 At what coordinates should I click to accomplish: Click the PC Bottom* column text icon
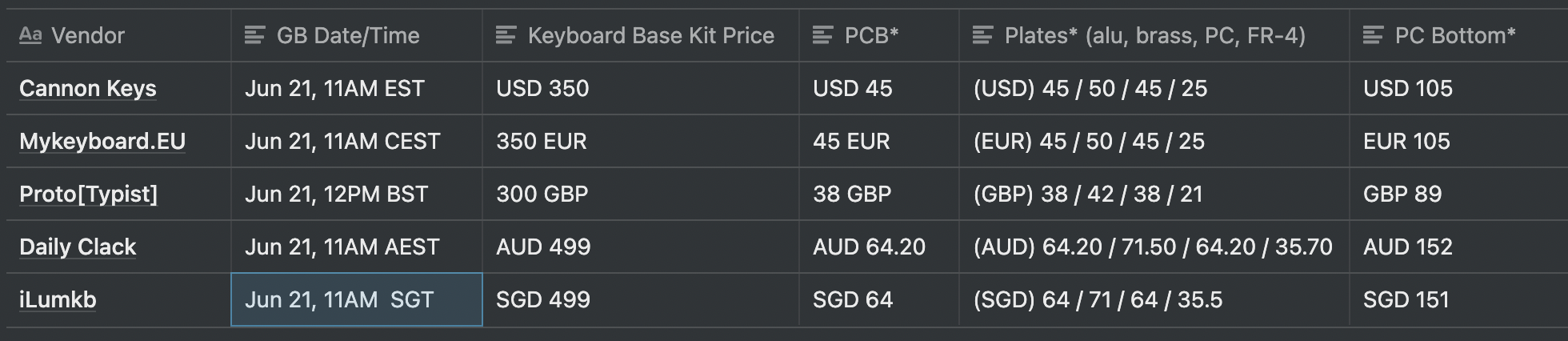[x=1373, y=35]
